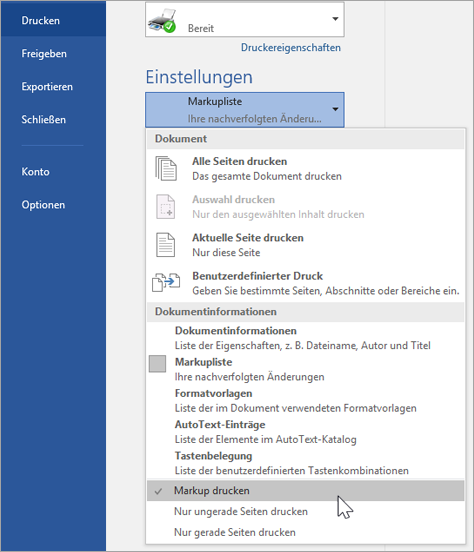The height and width of the screenshot is (552, 474).
Task: Choose Aktuelle Seite drucken option
Action: tap(305, 245)
